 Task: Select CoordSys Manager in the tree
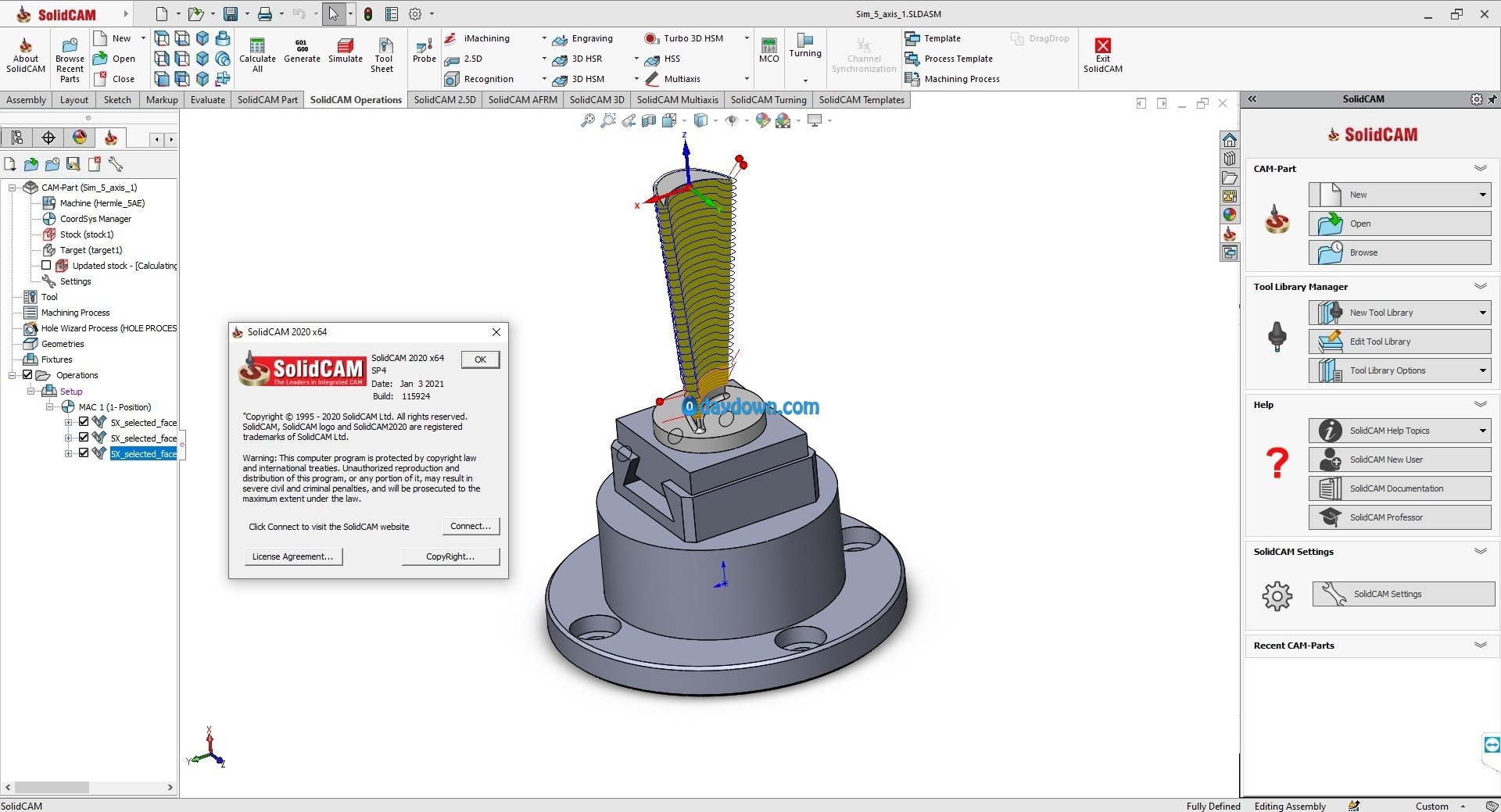[x=95, y=219]
